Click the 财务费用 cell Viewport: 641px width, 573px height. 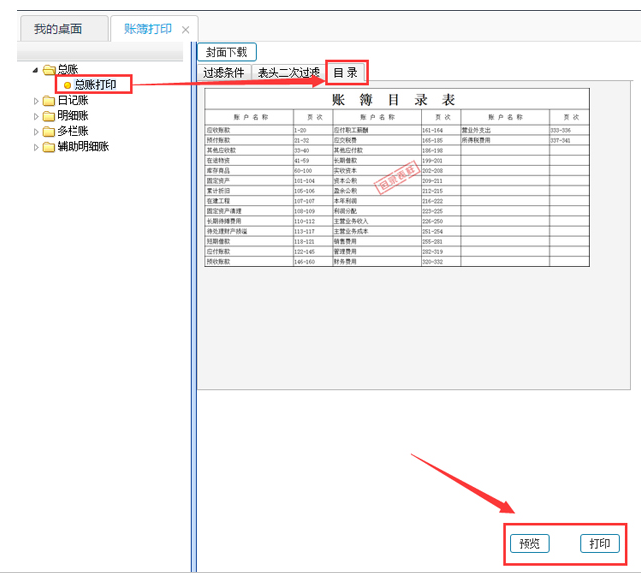[x=377, y=262]
